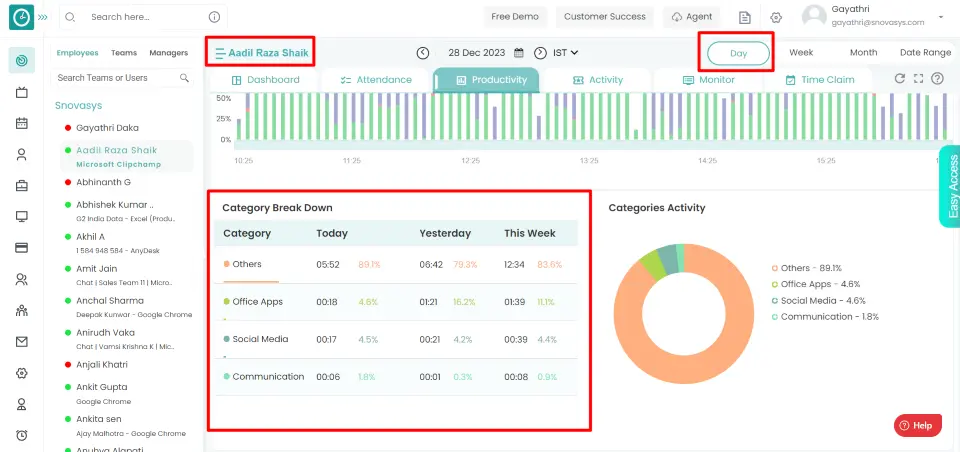Toggle fullscreen view icon
Viewport: 960px width, 452px height.
pos(918,78)
